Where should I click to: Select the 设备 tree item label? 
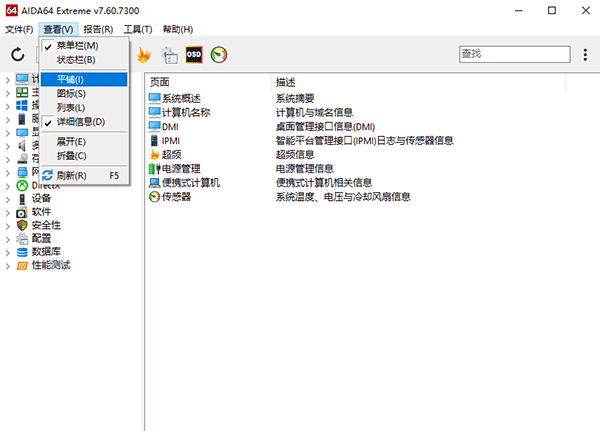41,199
